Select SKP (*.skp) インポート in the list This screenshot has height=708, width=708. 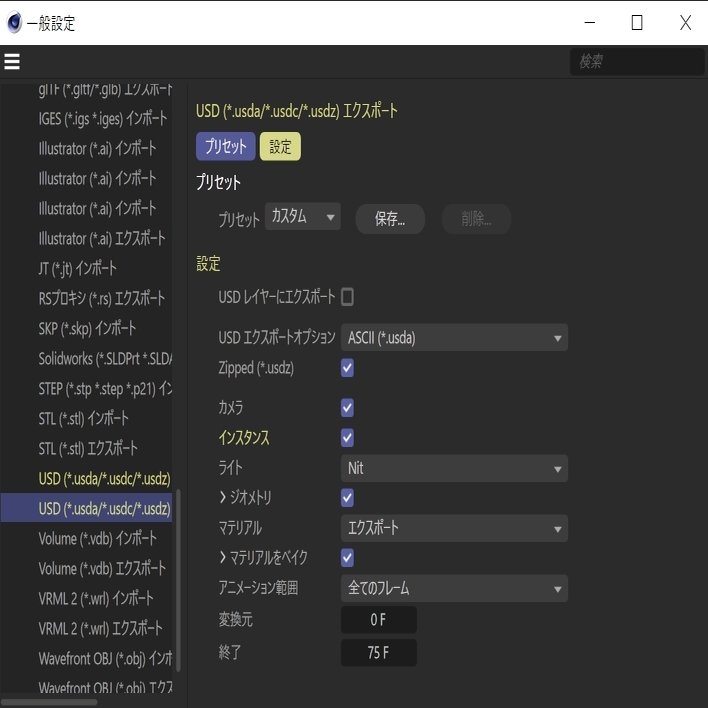coord(86,328)
